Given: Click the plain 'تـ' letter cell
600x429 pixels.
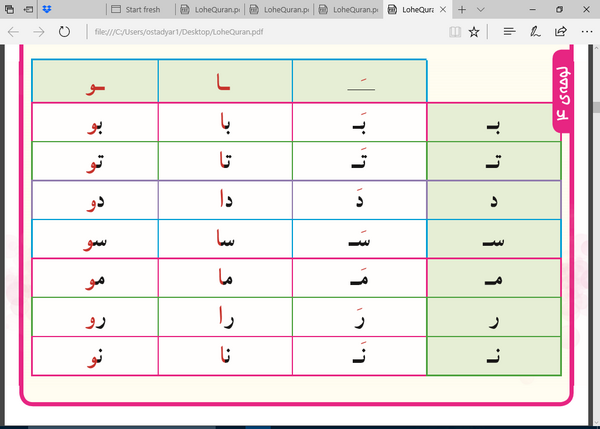Looking at the screenshot, I should [x=494, y=161].
